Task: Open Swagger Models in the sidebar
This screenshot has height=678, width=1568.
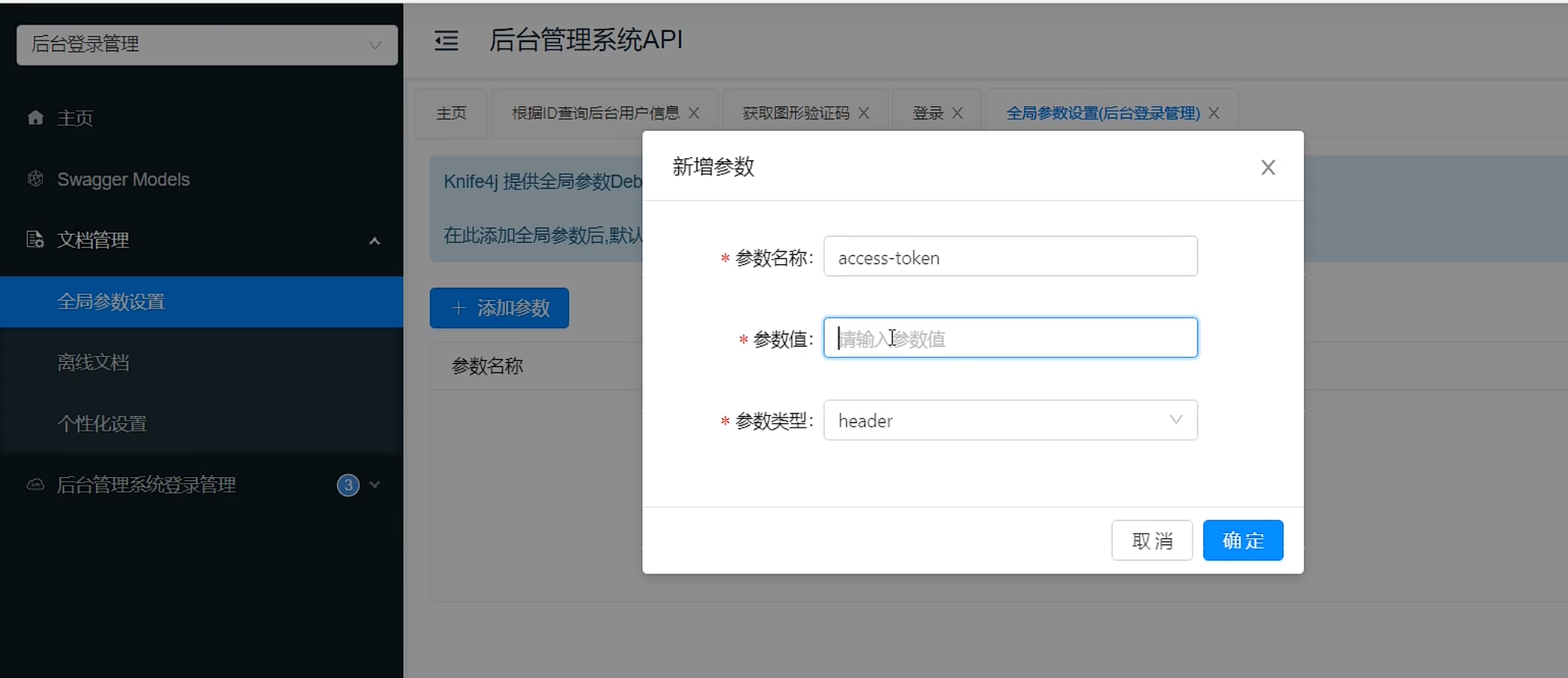Action: click(201, 179)
